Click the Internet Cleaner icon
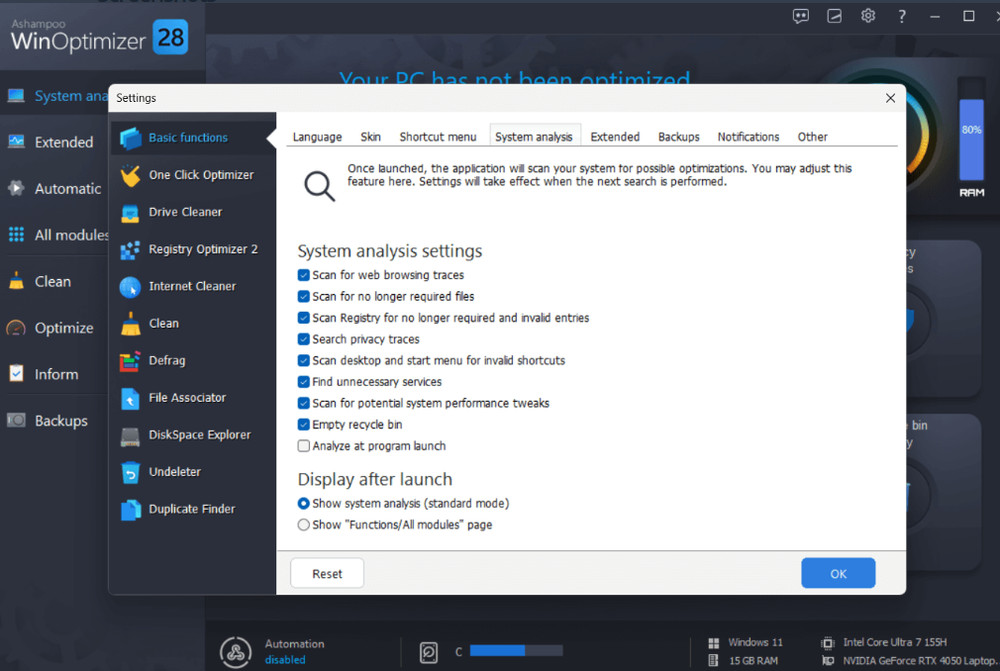1000x671 pixels. click(131, 286)
